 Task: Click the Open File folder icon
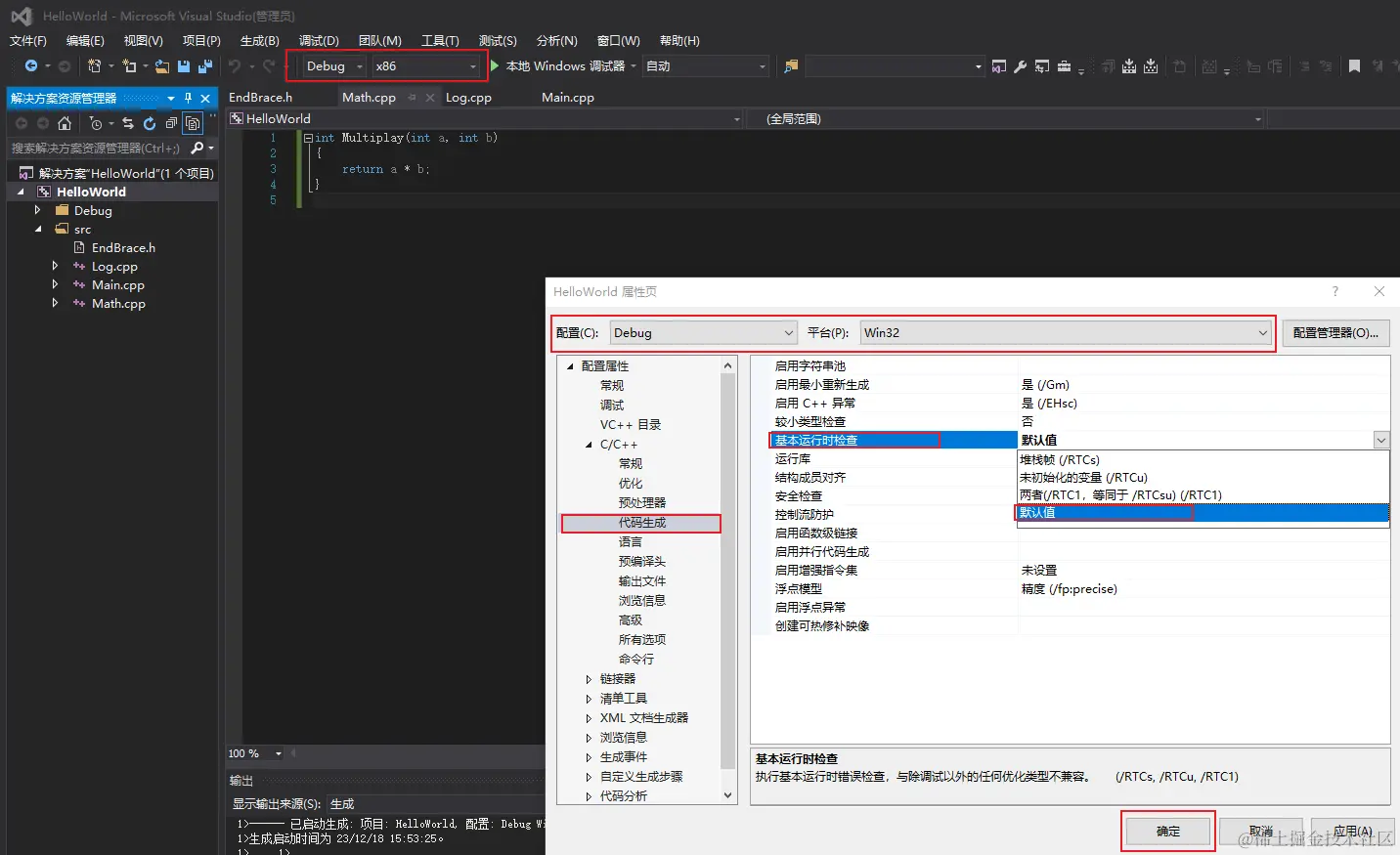click(x=162, y=66)
